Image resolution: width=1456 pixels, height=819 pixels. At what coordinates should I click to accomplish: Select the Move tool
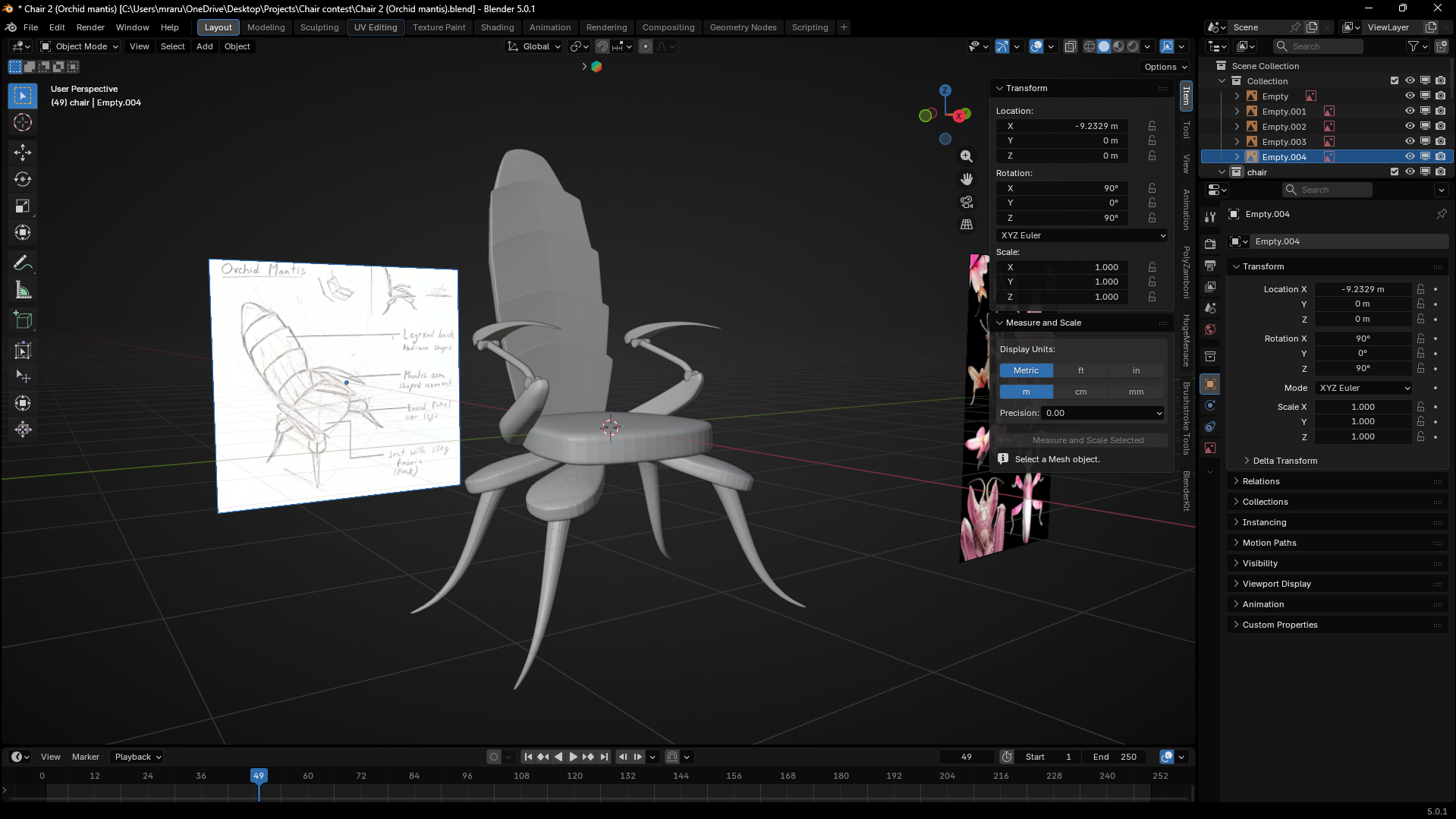[x=23, y=153]
